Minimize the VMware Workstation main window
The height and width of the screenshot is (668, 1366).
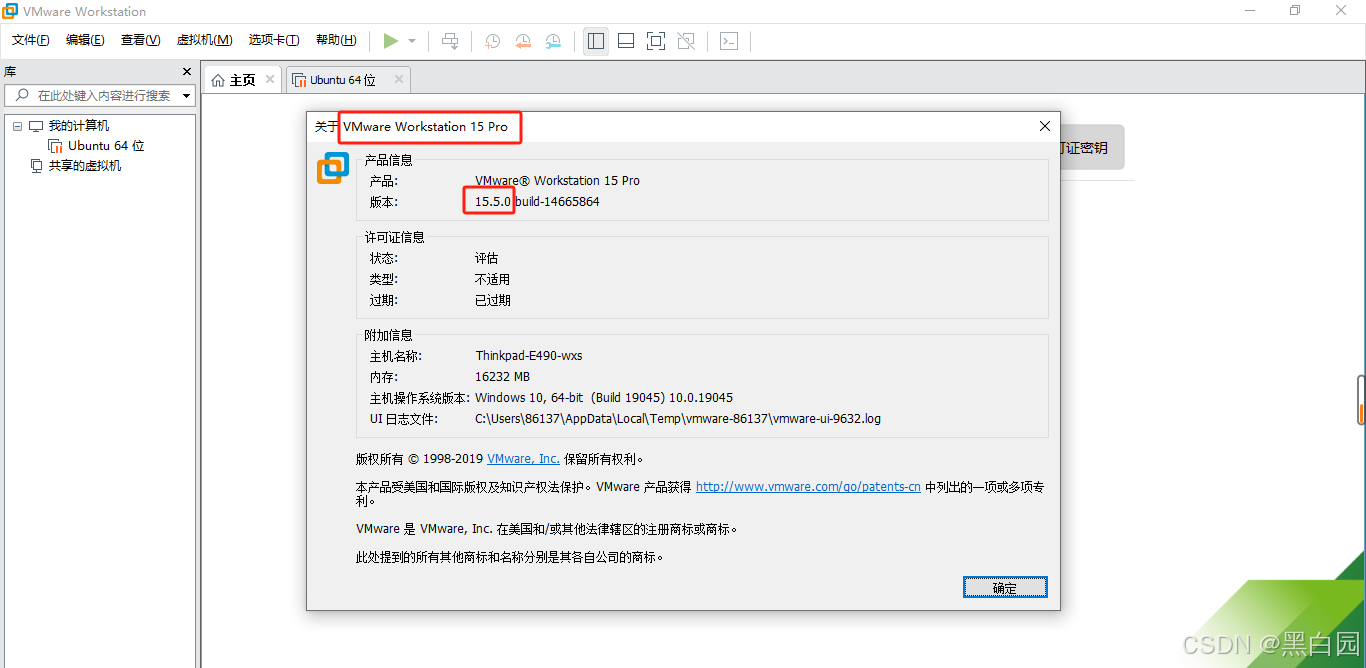point(1250,11)
